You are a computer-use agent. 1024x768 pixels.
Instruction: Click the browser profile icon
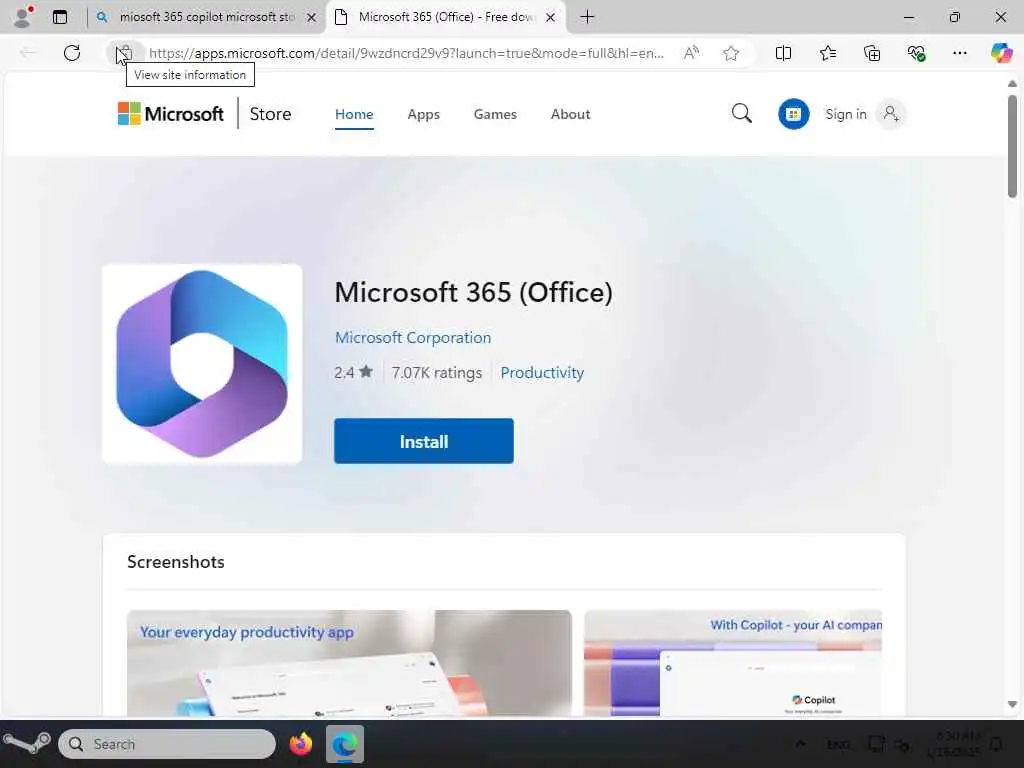(x=23, y=17)
